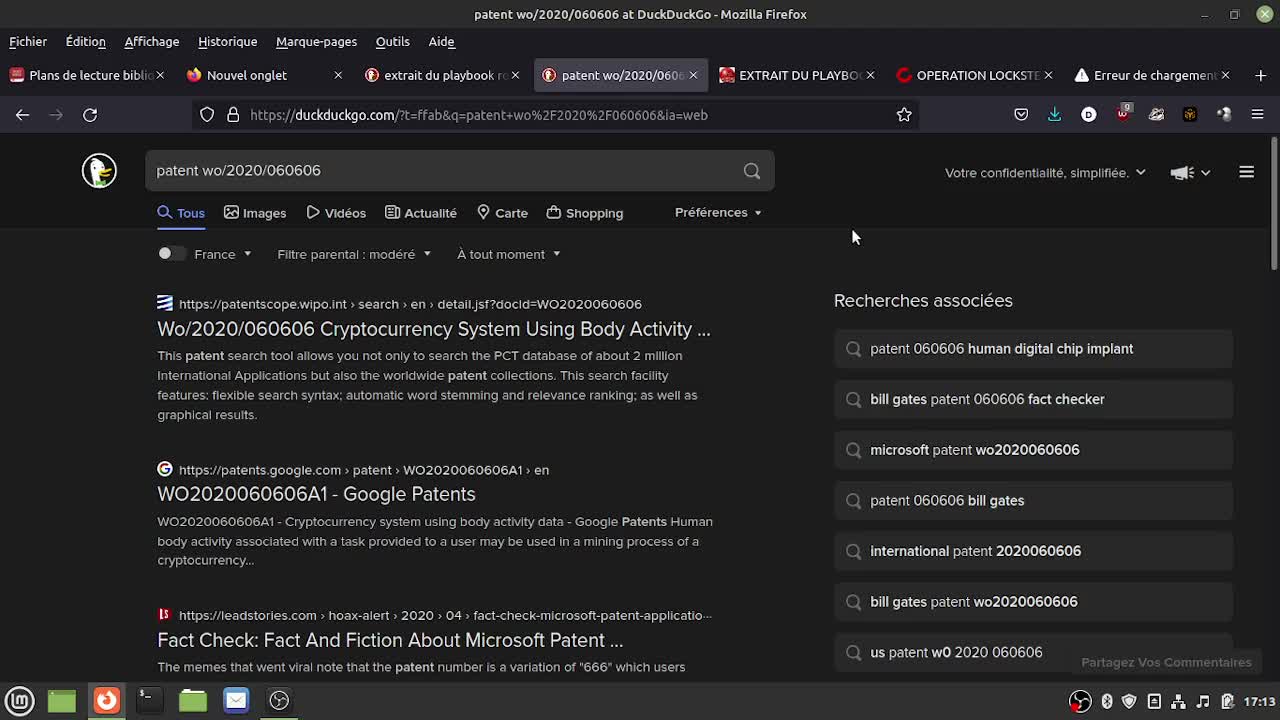
Task: Click the battery power tray icon
Action: 1227,701
